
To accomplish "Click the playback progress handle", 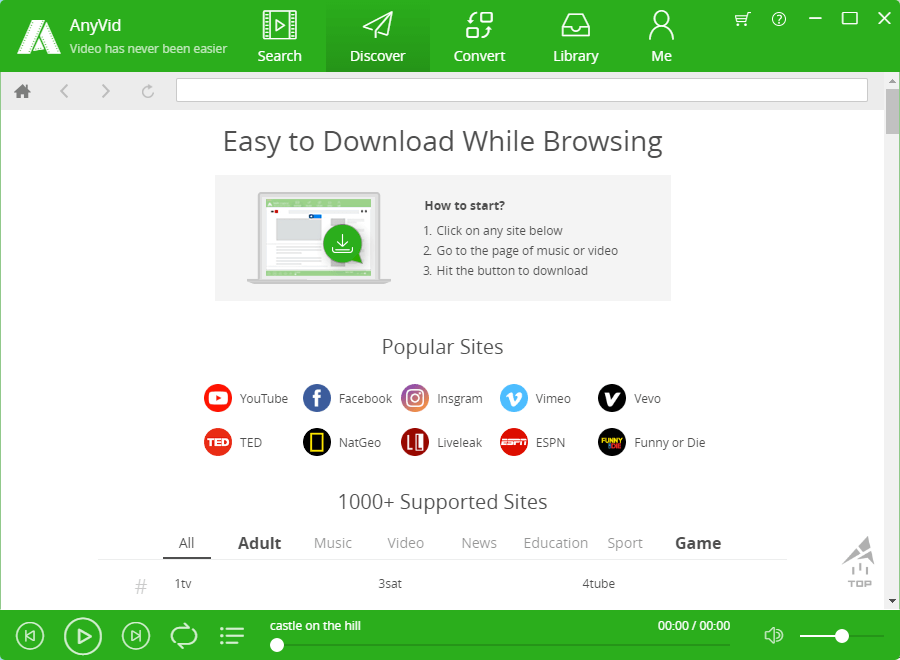I will tap(277, 645).
